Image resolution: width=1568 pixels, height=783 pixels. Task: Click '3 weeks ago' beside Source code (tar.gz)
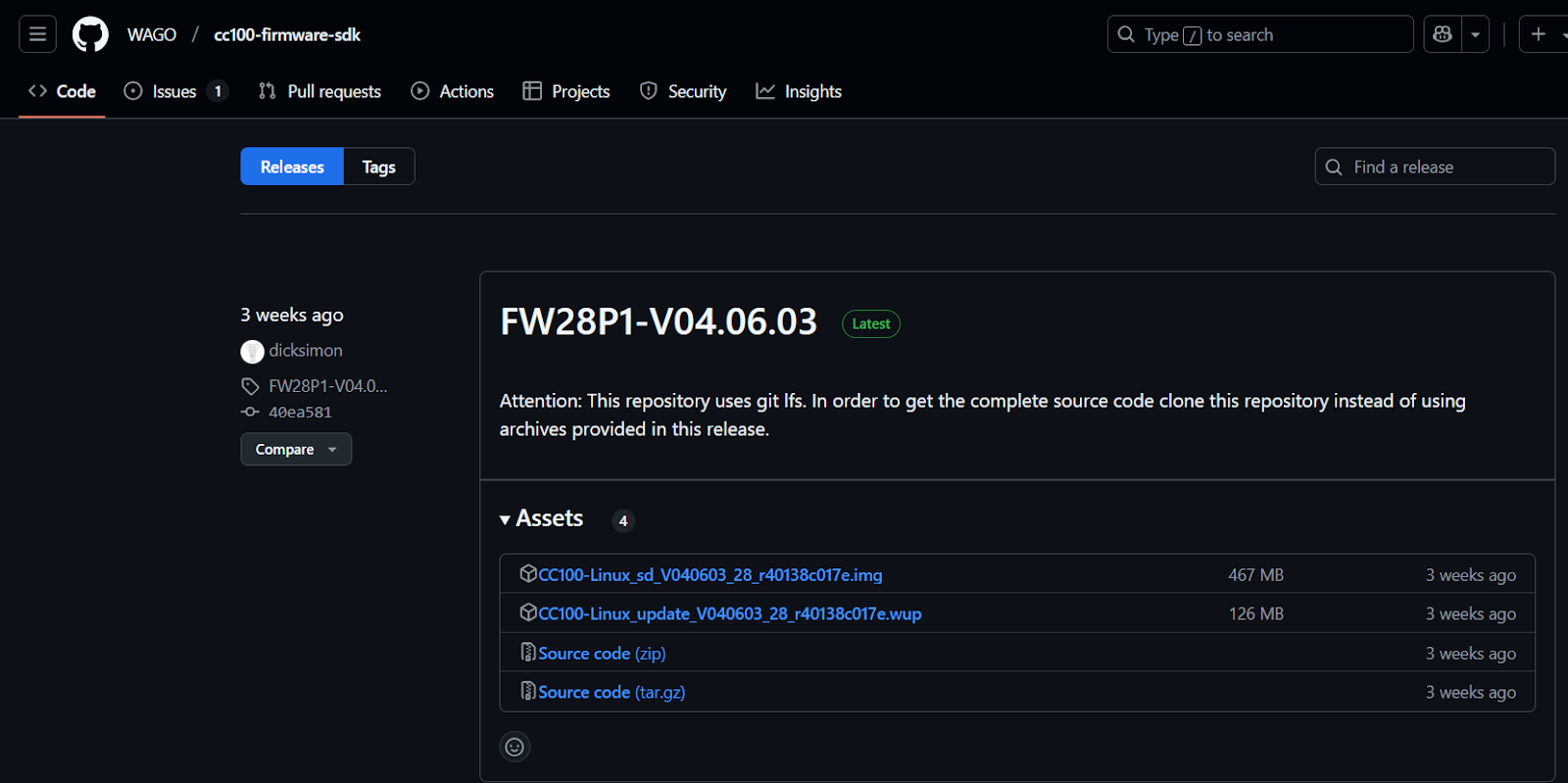(1471, 692)
